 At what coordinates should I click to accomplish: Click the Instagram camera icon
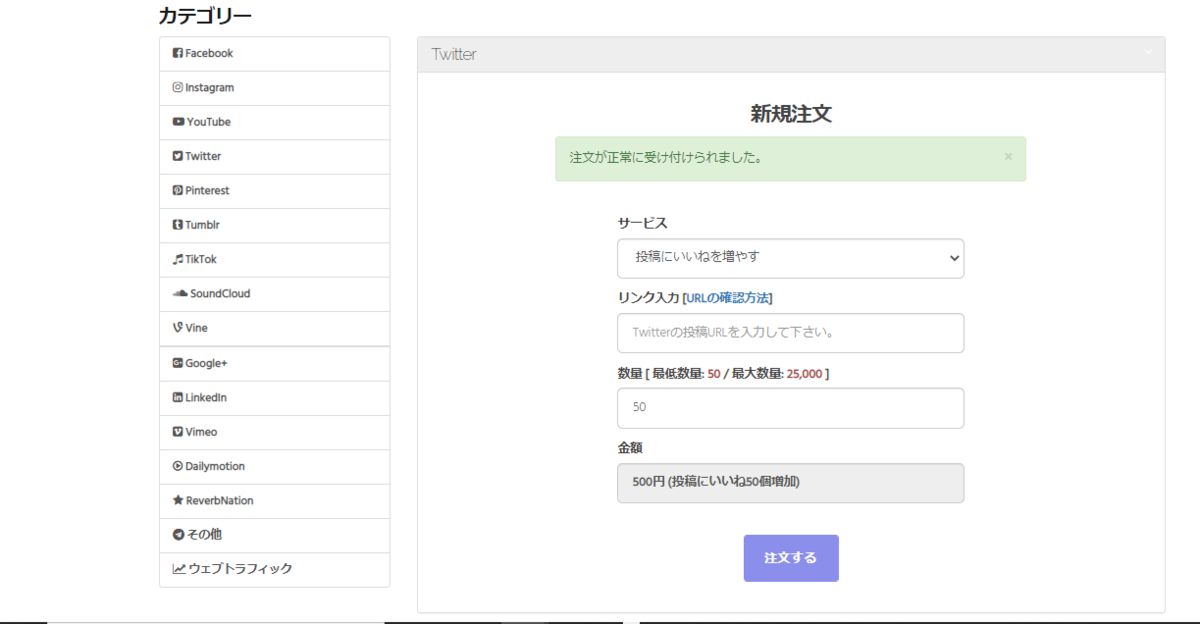coord(178,87)
